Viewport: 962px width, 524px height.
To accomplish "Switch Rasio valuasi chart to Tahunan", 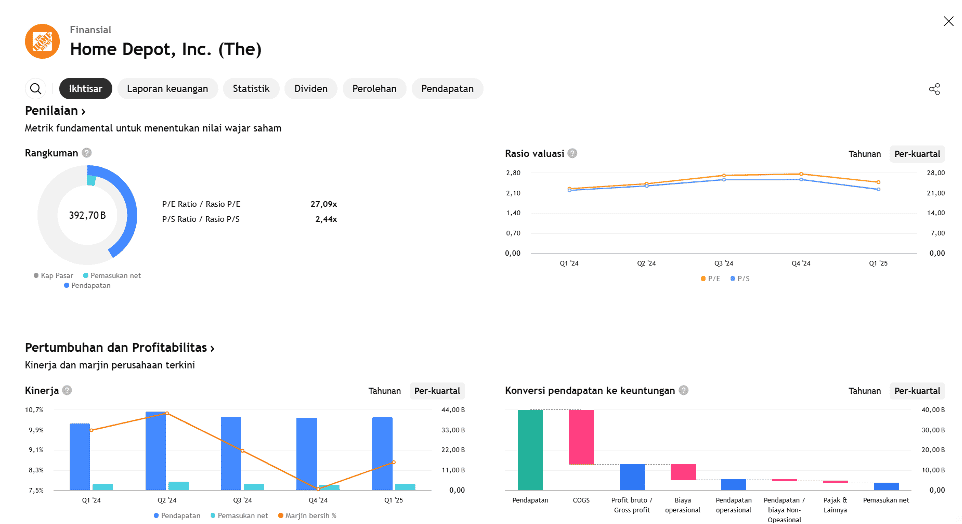I will point(865,154).
